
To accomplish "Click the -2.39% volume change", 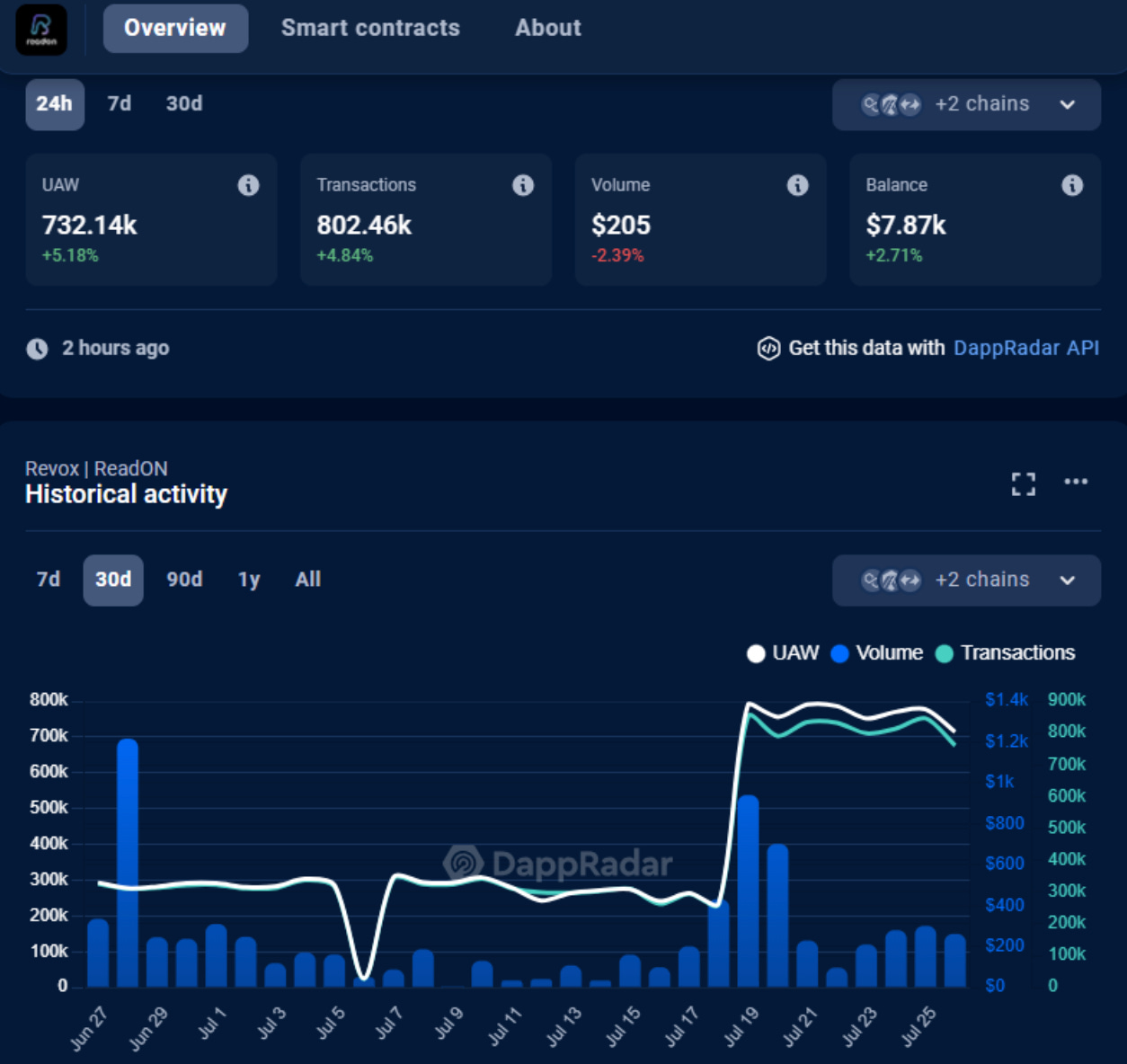I will point(617,256).
